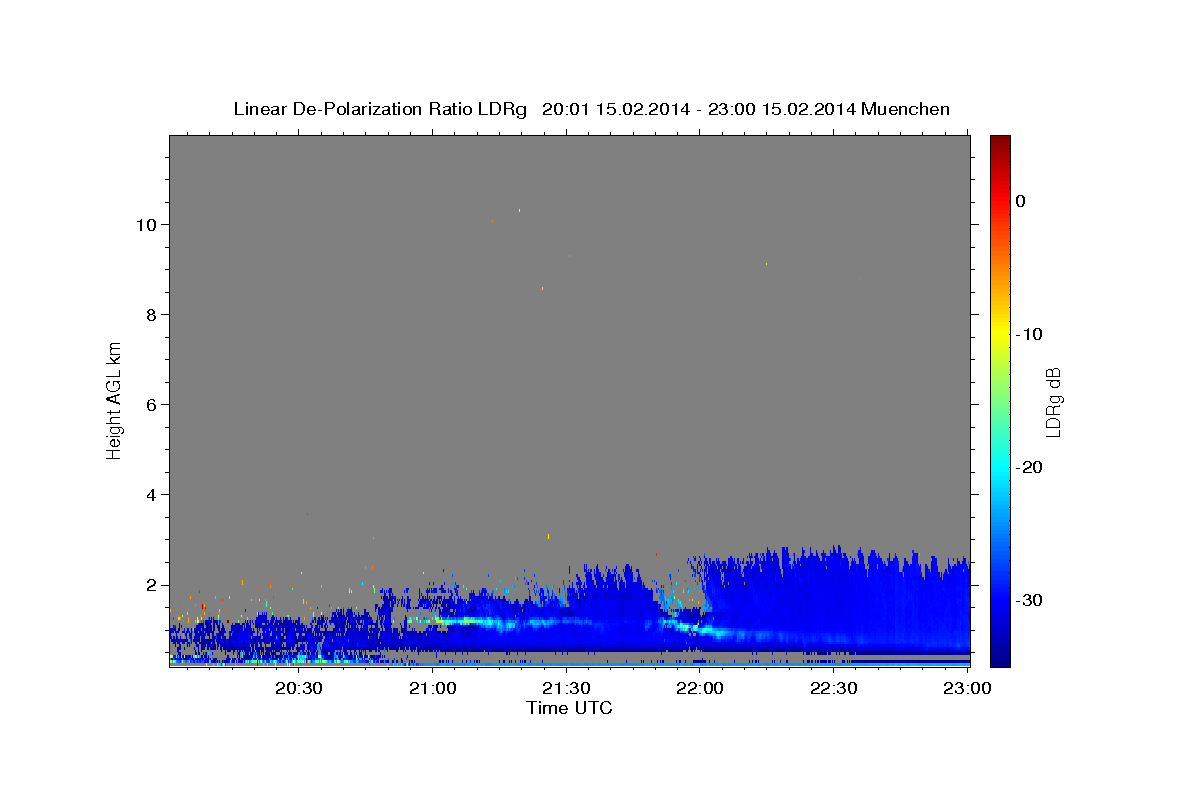
Task: Click the height tick label 4
Action: tap(150, 495)
